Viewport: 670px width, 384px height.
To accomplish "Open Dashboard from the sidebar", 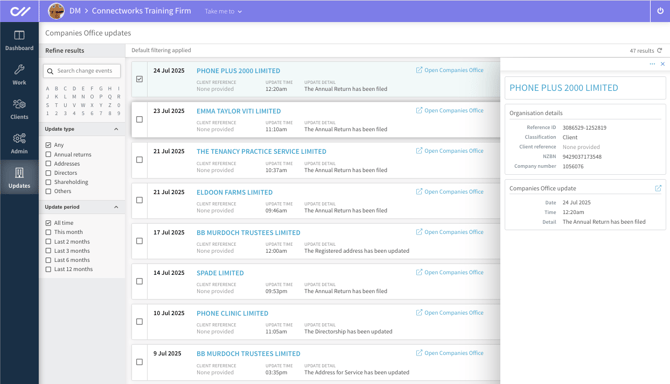I will [19, 40].
